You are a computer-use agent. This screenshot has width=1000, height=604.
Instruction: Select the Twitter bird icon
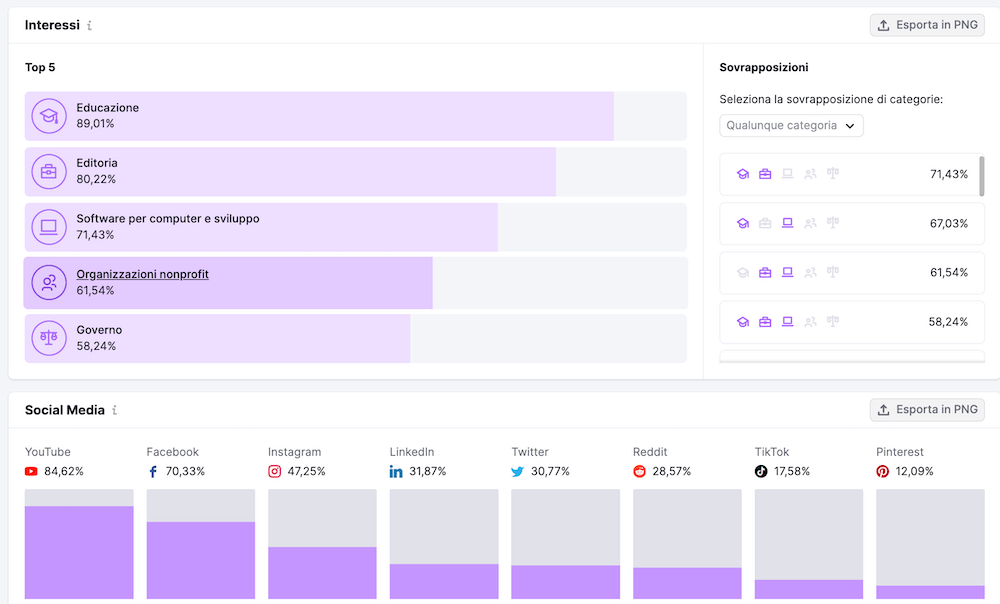tap(517, 471)
